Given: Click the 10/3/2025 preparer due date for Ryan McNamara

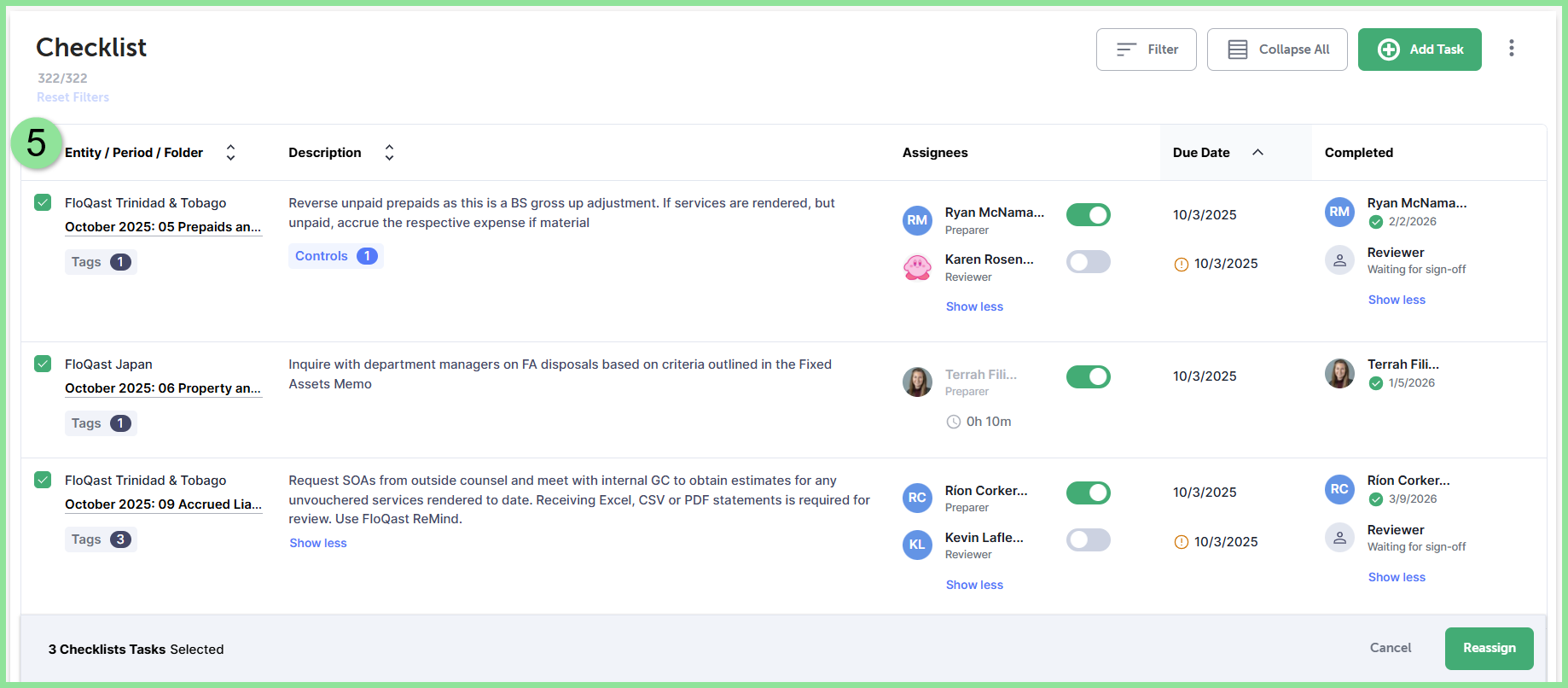Looking at the screenshot, I should [x=1205, y=215].
